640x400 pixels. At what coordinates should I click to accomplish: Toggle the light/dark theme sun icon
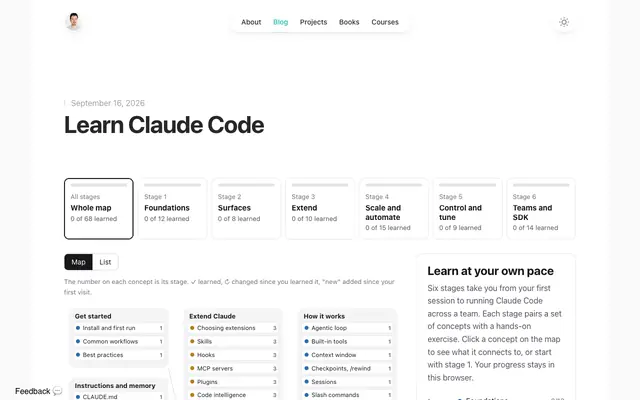click(x=564, y=22)
